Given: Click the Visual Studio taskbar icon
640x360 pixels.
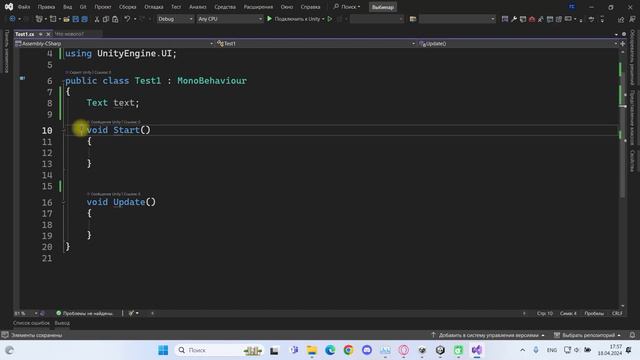Looking at the screenshot, I should [477, 350].
